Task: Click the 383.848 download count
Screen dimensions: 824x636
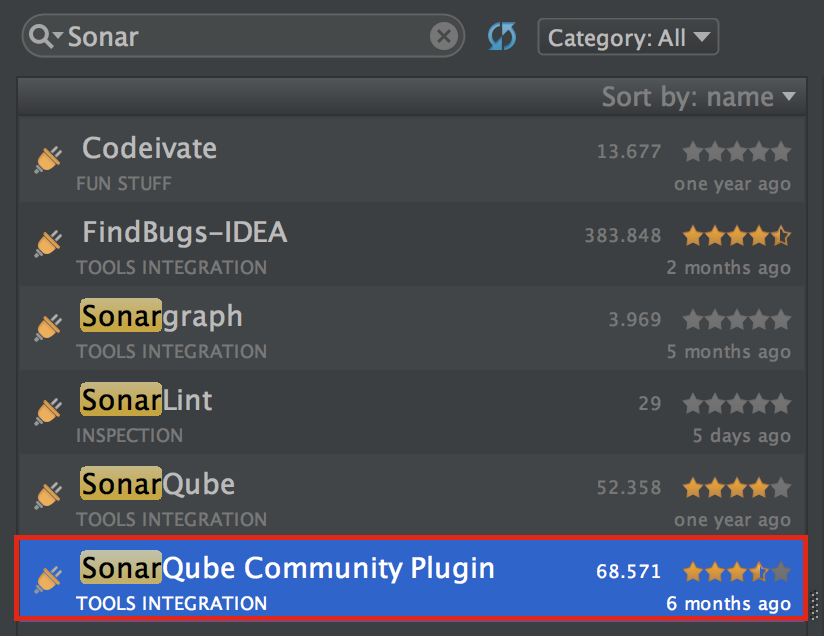Action: 623,236
